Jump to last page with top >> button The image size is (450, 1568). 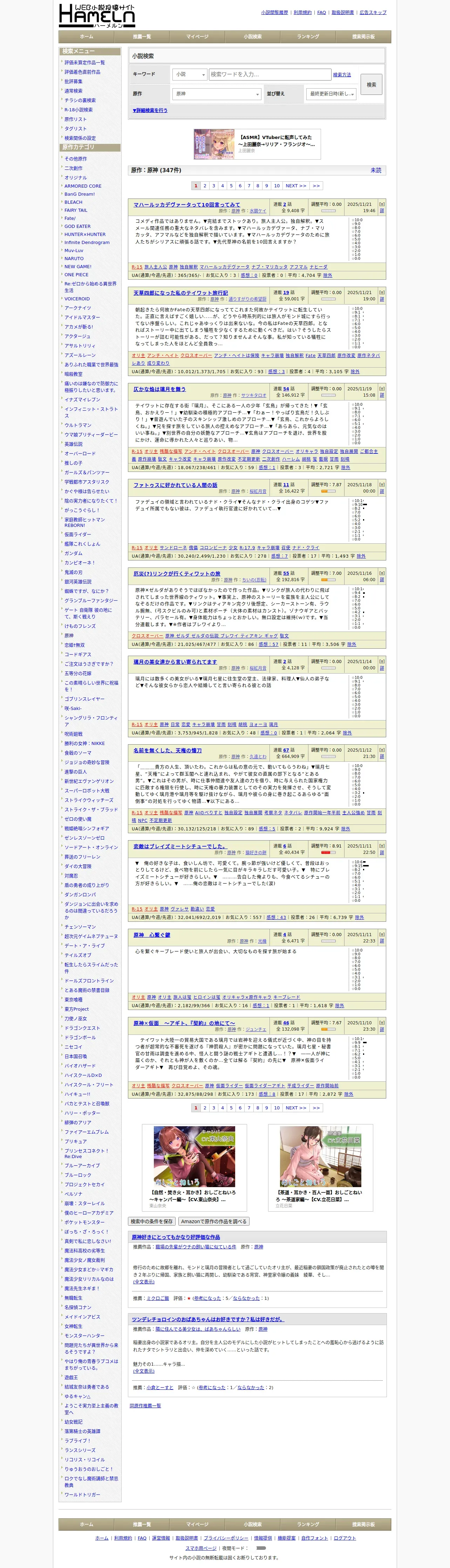(x=316, y=186)
